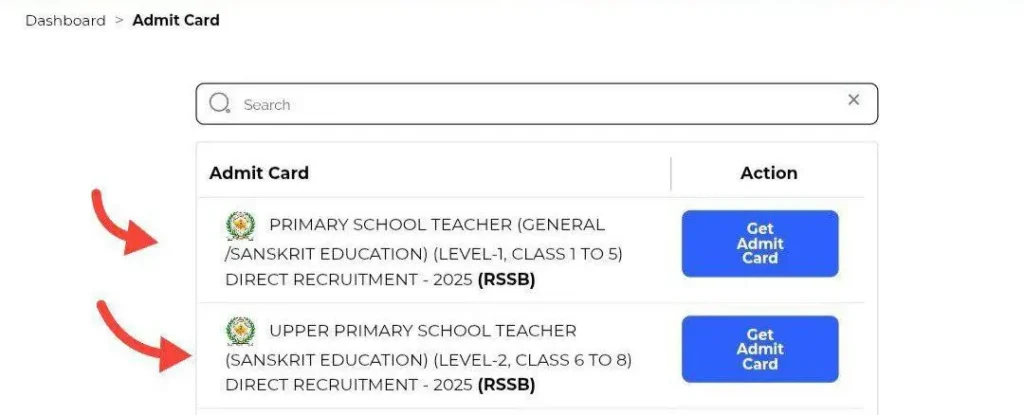Image resolution: width=1024 pixels, height=415 pixels.
Task: Click the breadcrumb separator chevron
Action: click(x=119, y=21)
